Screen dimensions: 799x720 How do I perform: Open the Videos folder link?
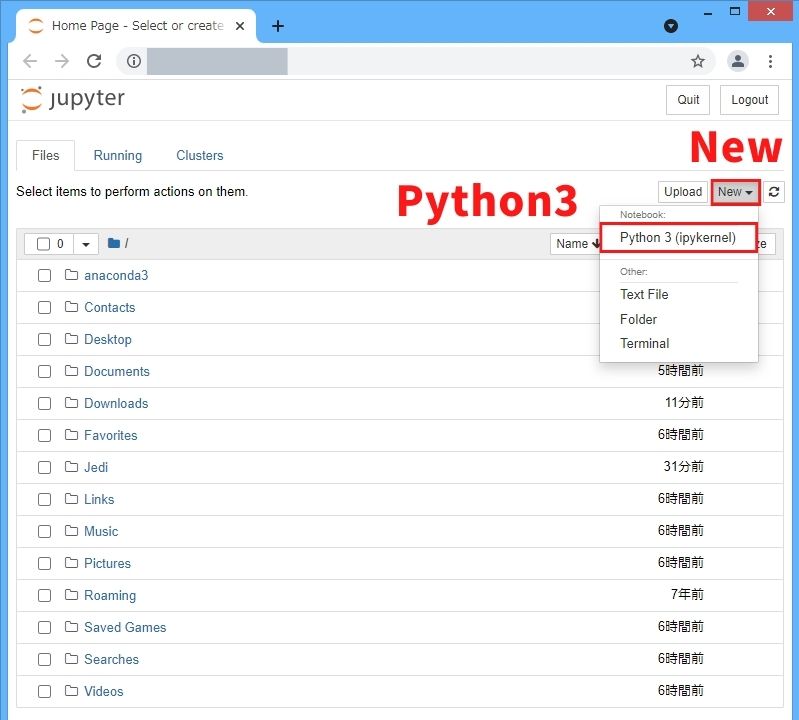(103, 691)
